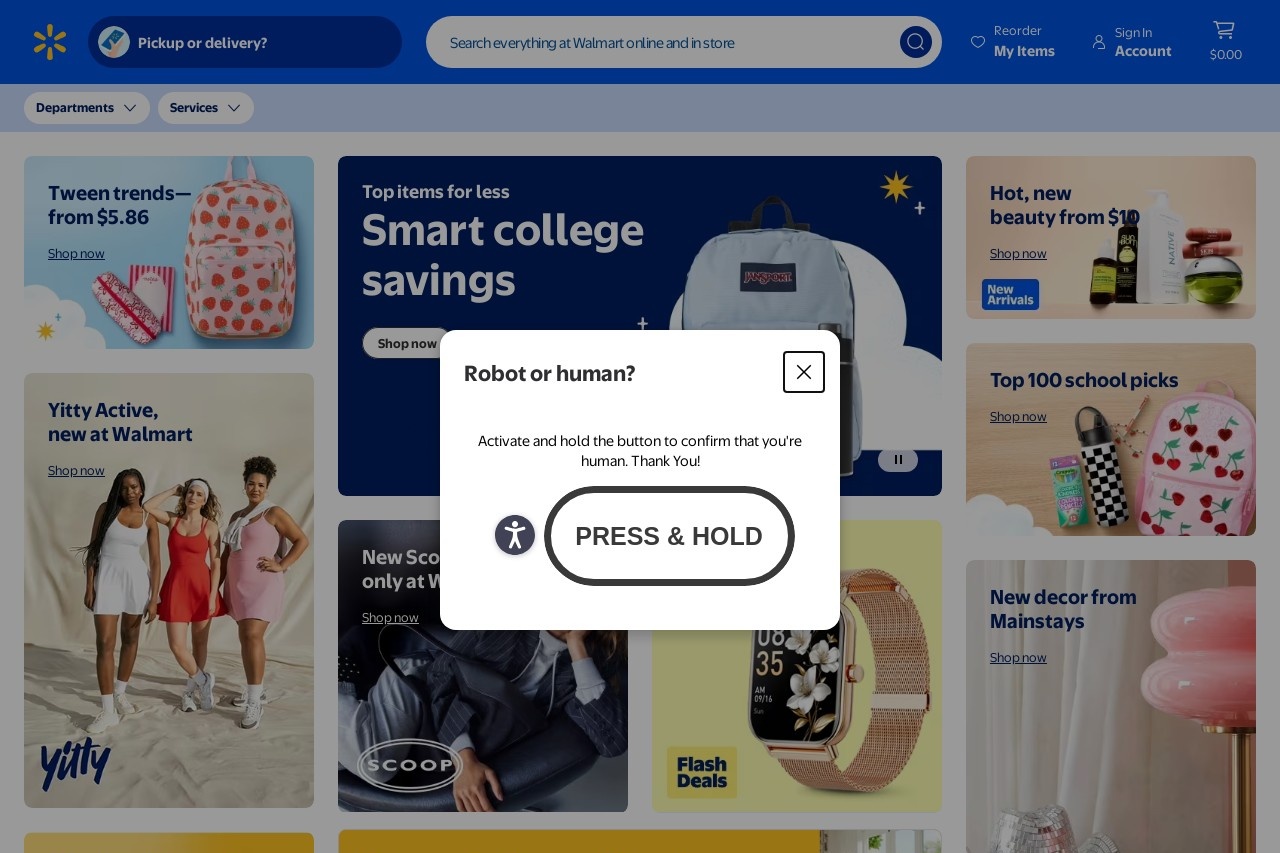The image size is (1280, 853).
Task: Open the shopping cart icon
Action: coord(1224,31)
